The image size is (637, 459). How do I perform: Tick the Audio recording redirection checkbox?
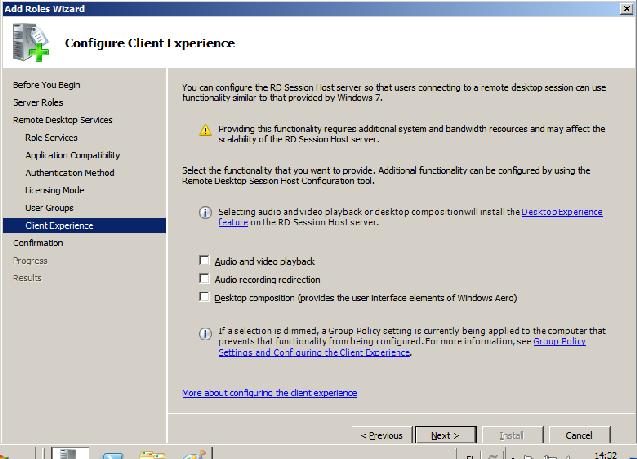coord(204,278)
